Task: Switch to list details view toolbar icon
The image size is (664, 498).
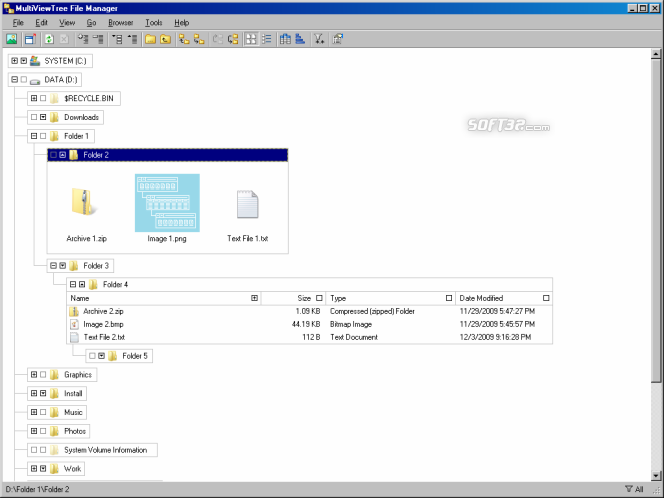Action: point(267,39)
